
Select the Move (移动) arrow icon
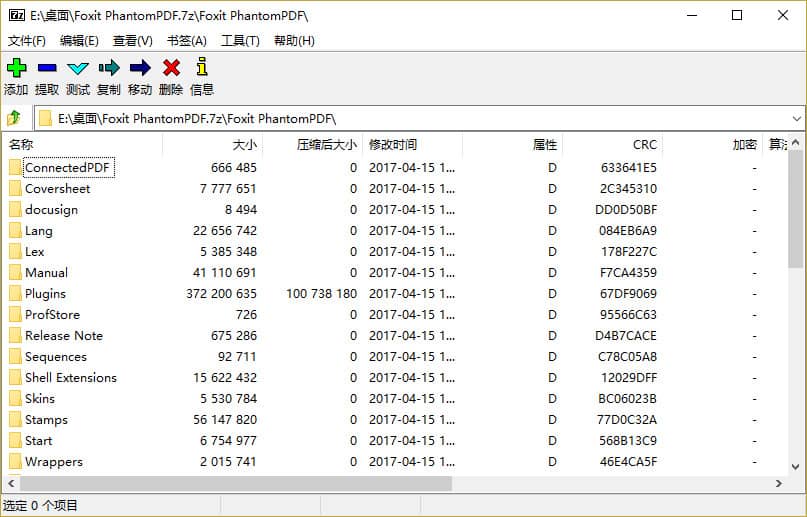click(x=140, y=68)
